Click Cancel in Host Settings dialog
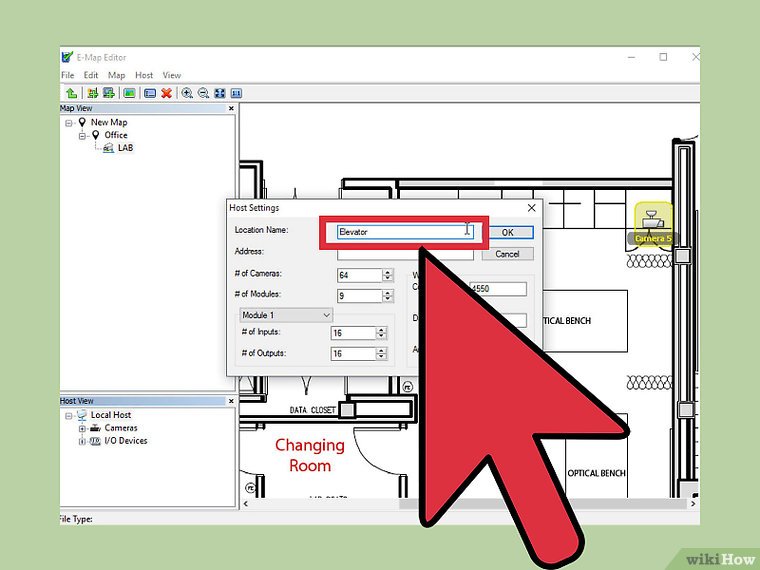The width and height of the screenshot is (760, 570). (507, 254)
